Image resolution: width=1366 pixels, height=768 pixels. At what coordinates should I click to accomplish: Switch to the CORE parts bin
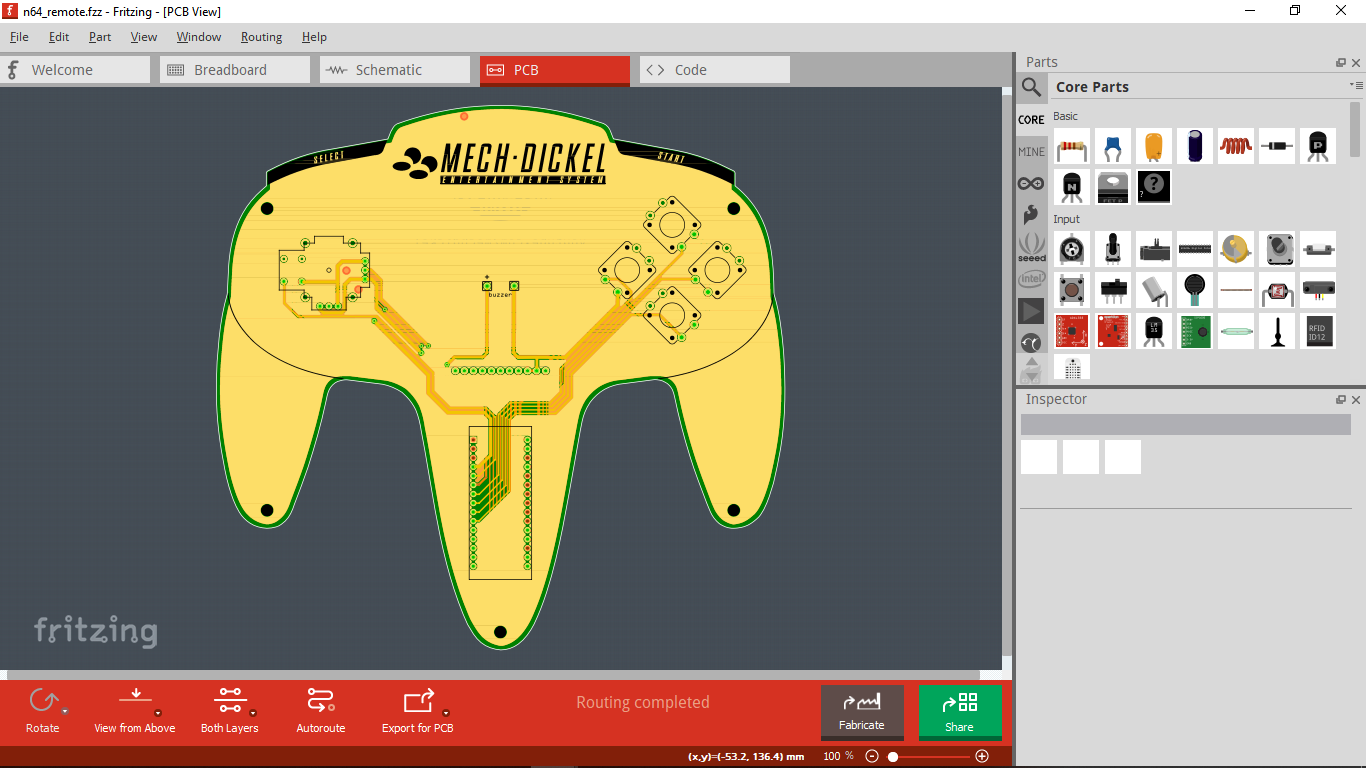tap(1031, 119)
